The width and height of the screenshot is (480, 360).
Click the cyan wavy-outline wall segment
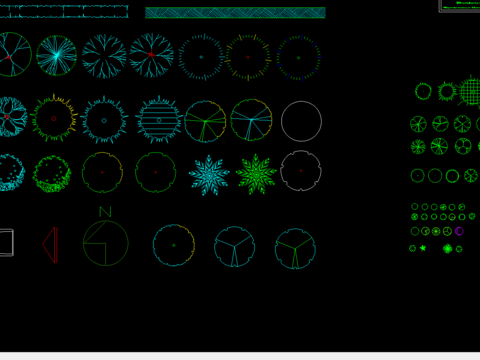coord(64,11)
